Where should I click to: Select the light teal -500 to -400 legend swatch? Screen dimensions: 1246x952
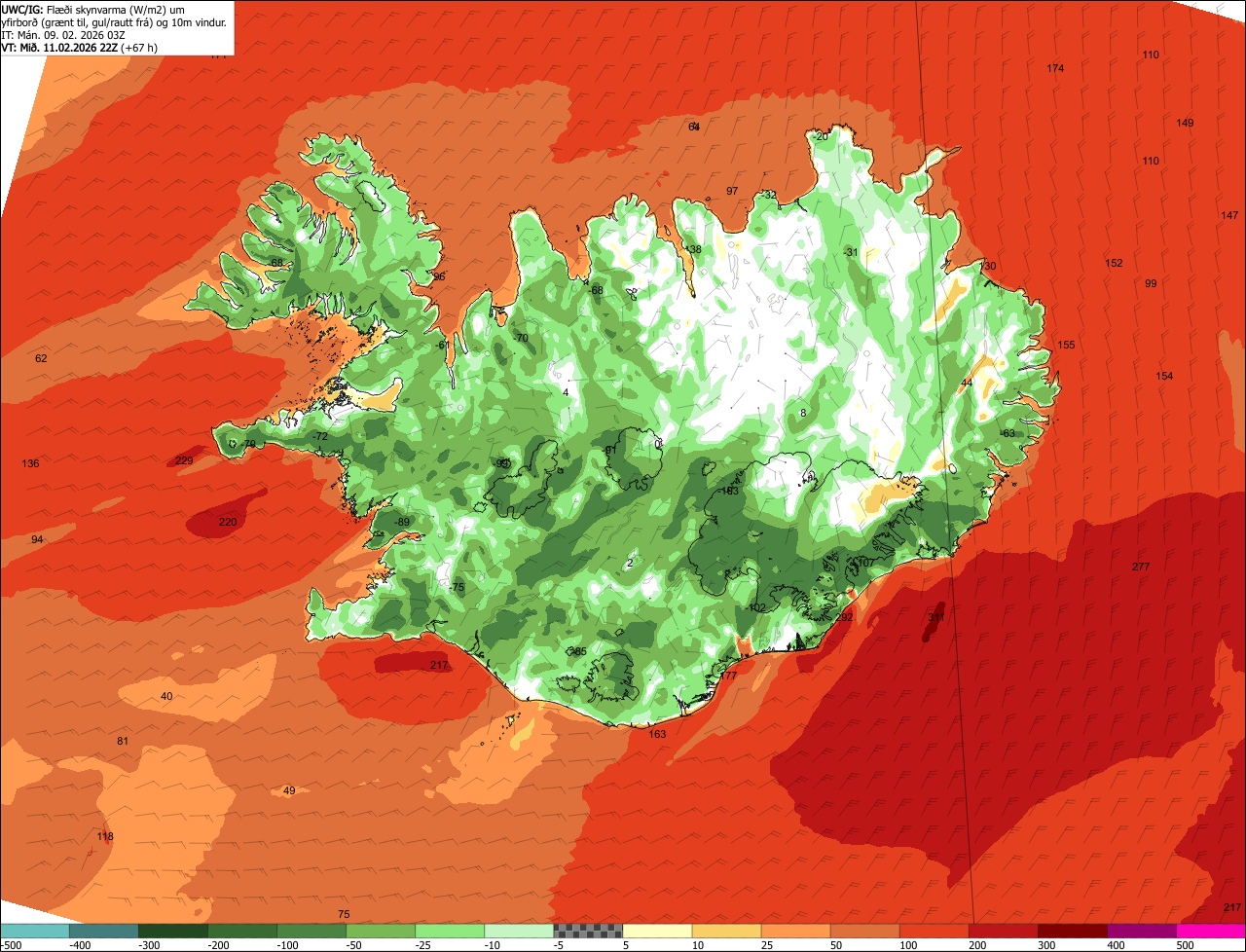coord(35,931)
